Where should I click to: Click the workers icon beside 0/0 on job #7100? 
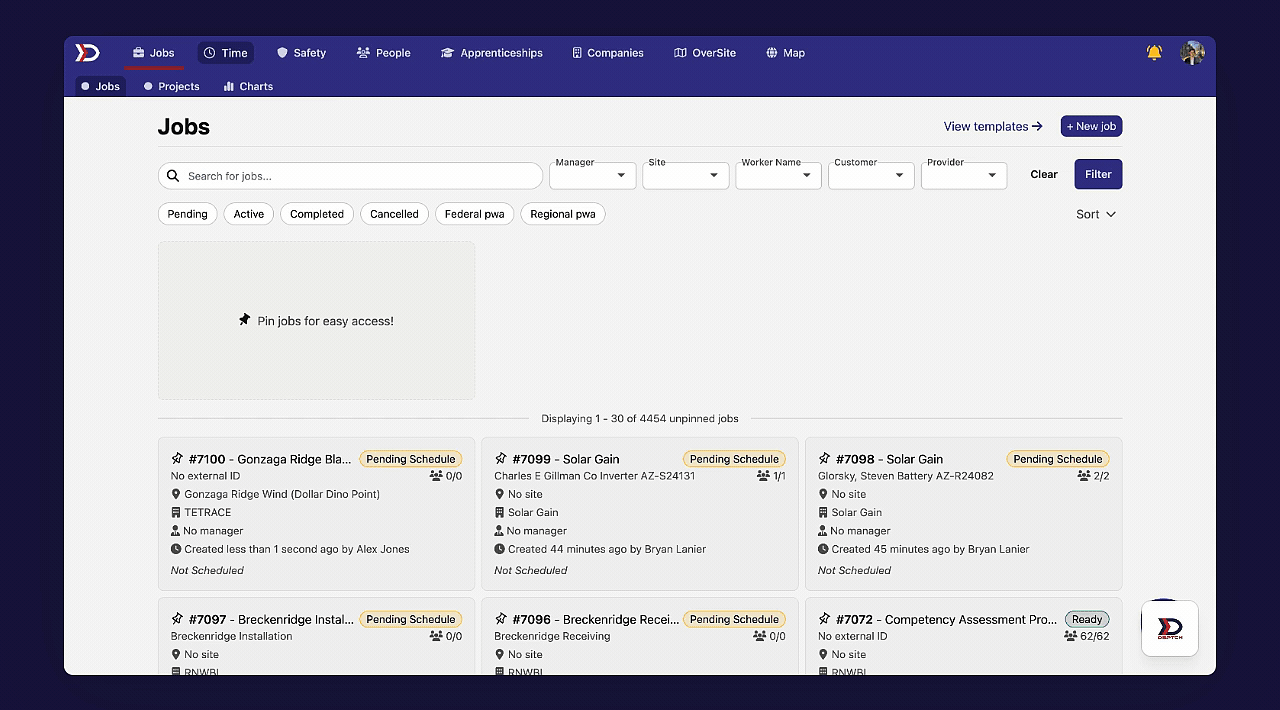coord(436,476)
